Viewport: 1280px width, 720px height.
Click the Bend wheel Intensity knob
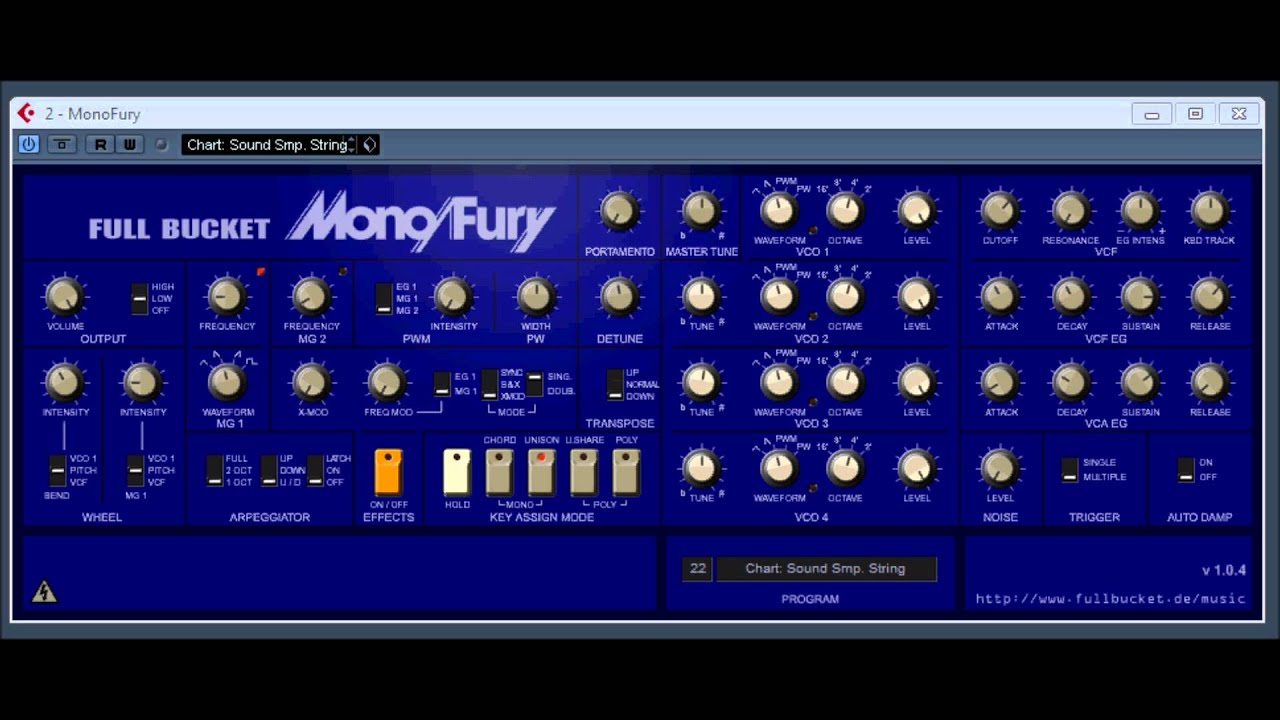click(64, 382)
